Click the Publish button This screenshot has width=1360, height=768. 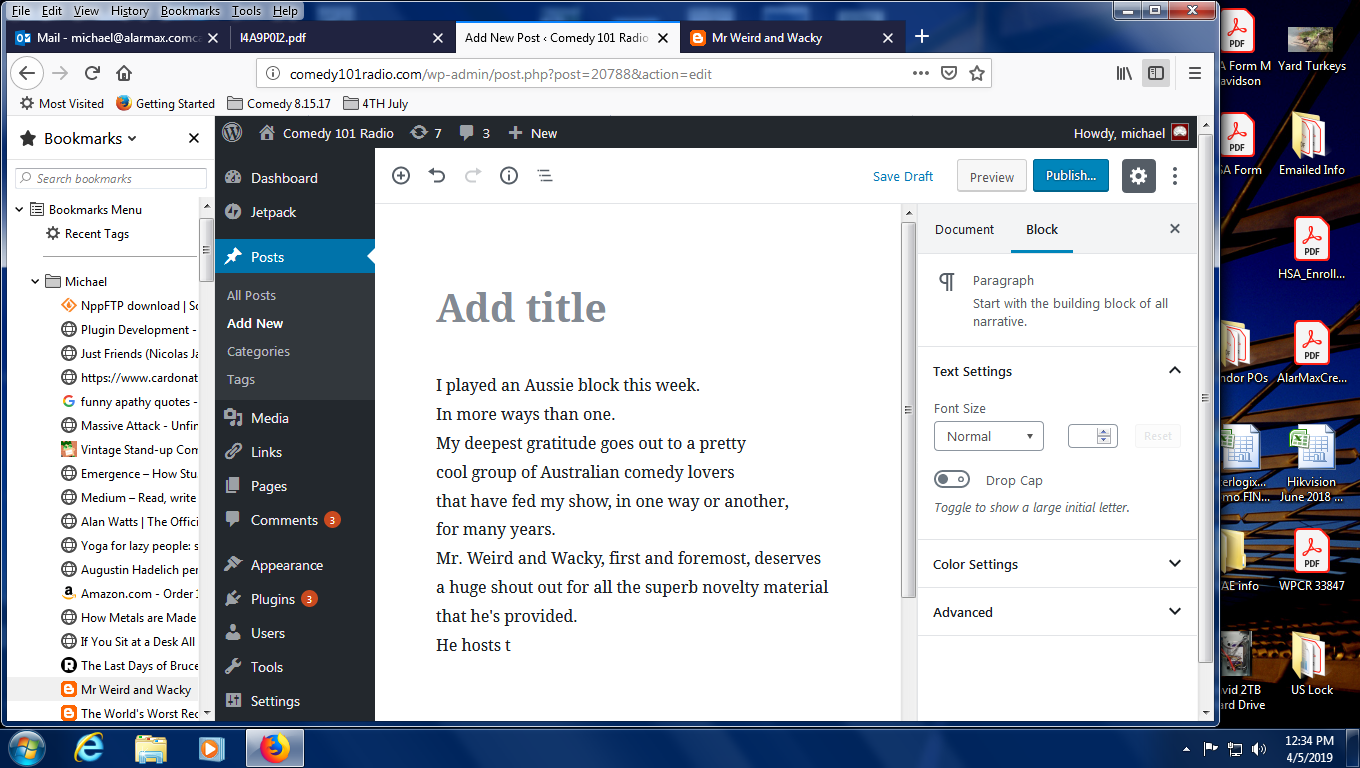[x=1071, y=176]
